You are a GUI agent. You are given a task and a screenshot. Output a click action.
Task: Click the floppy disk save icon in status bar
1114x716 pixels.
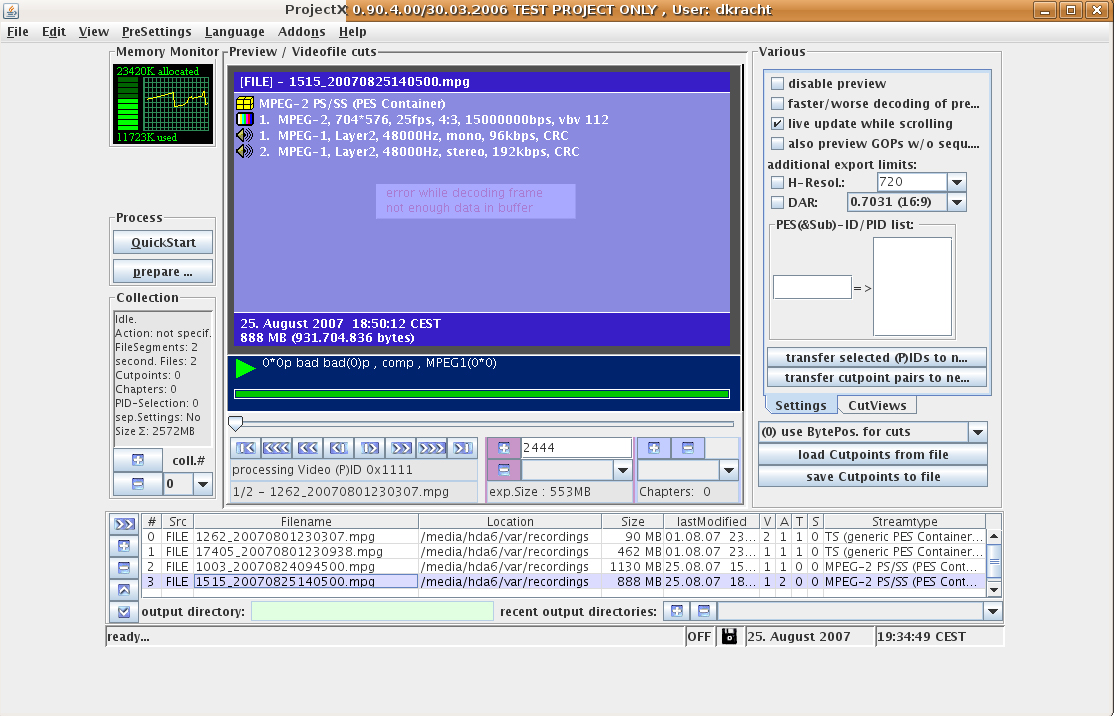pos(729,637)
